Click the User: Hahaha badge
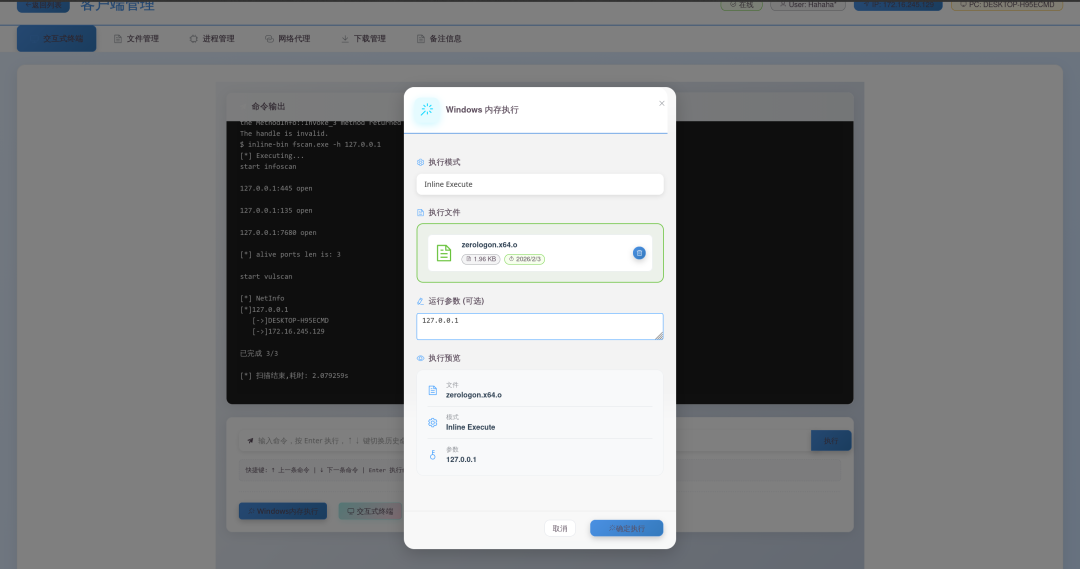This screenshot has width=1080, height=569. tap(807, 5)
